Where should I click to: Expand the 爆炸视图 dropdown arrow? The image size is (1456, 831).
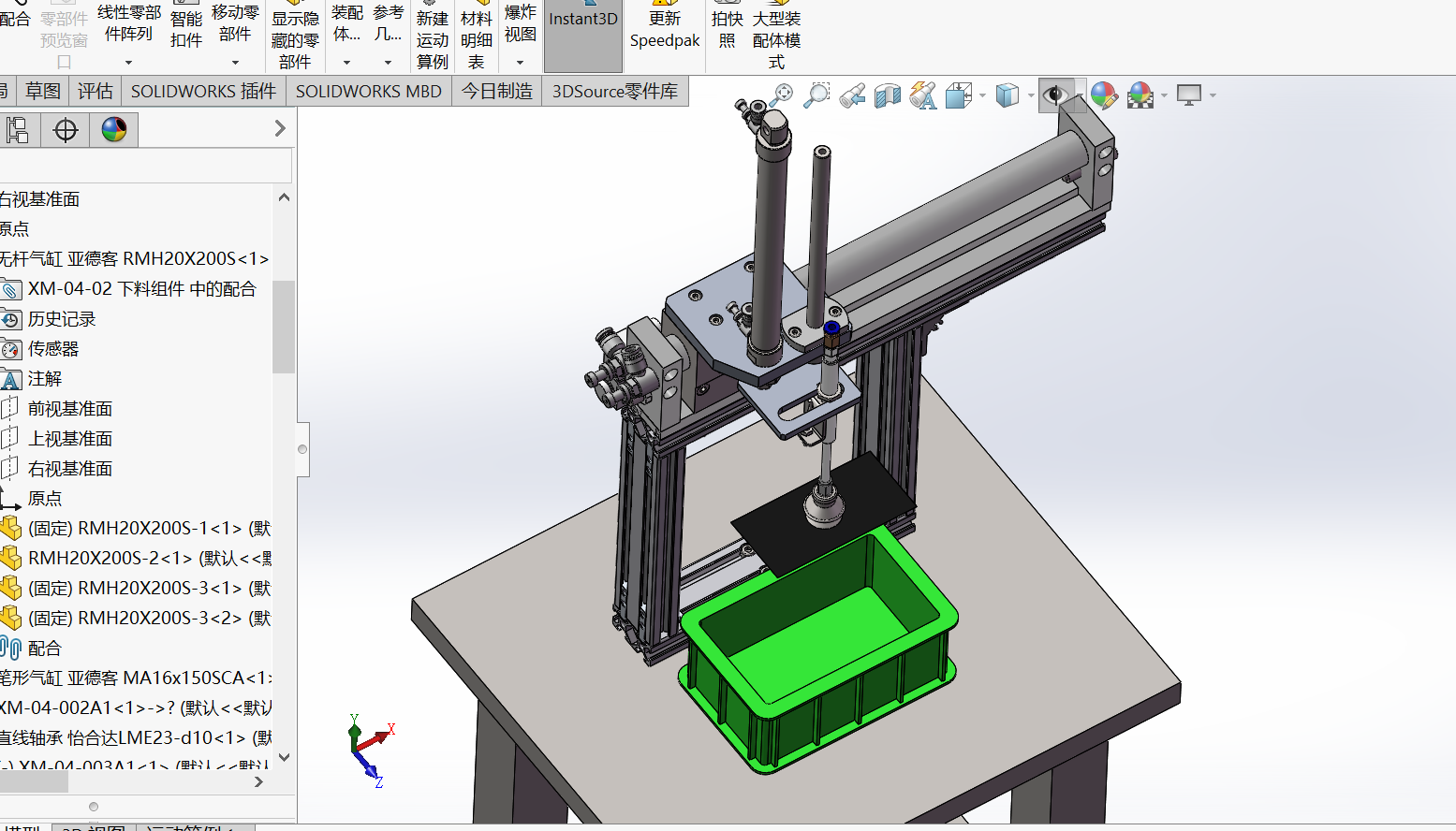pos(520,63)
